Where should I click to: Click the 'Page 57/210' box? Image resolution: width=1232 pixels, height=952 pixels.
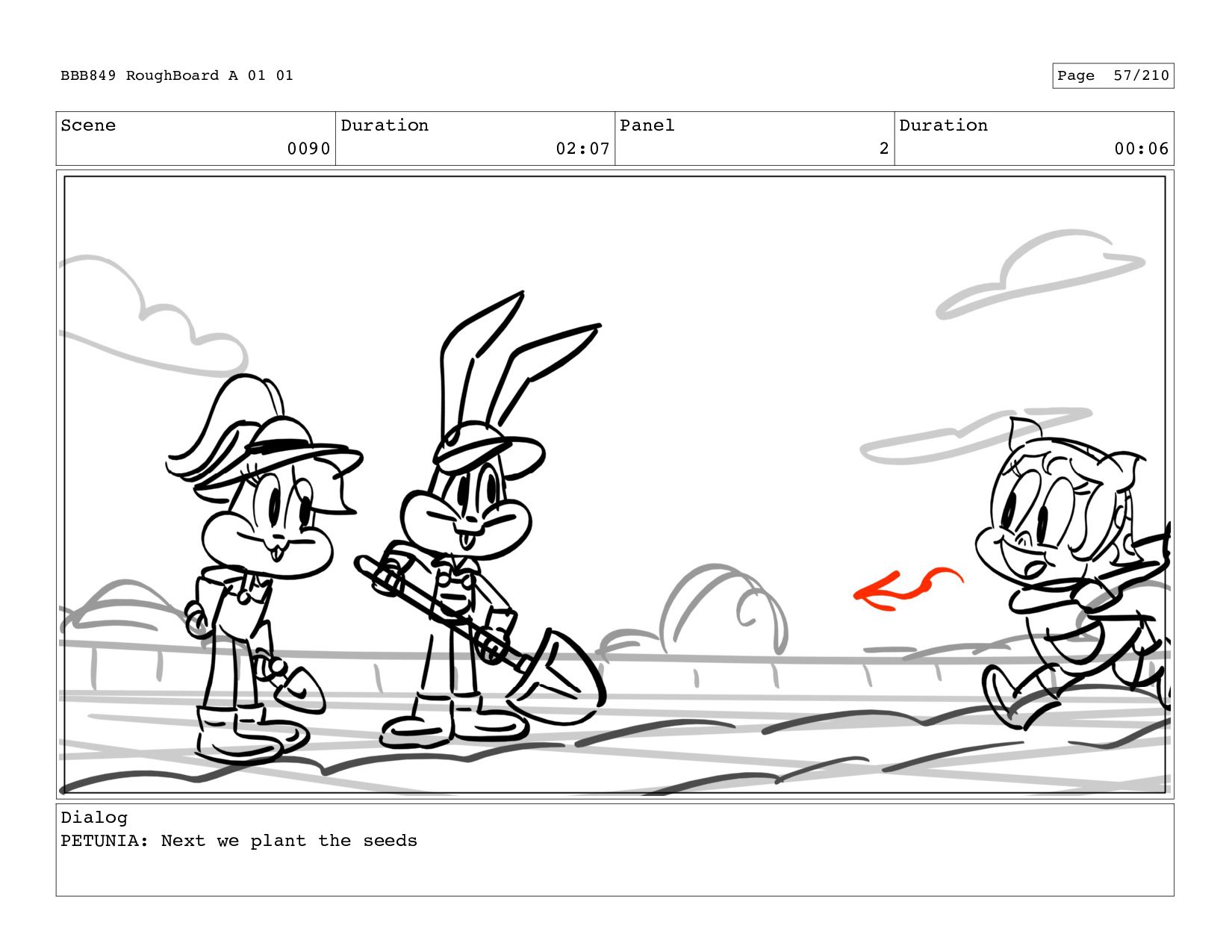click(1113, 75)
